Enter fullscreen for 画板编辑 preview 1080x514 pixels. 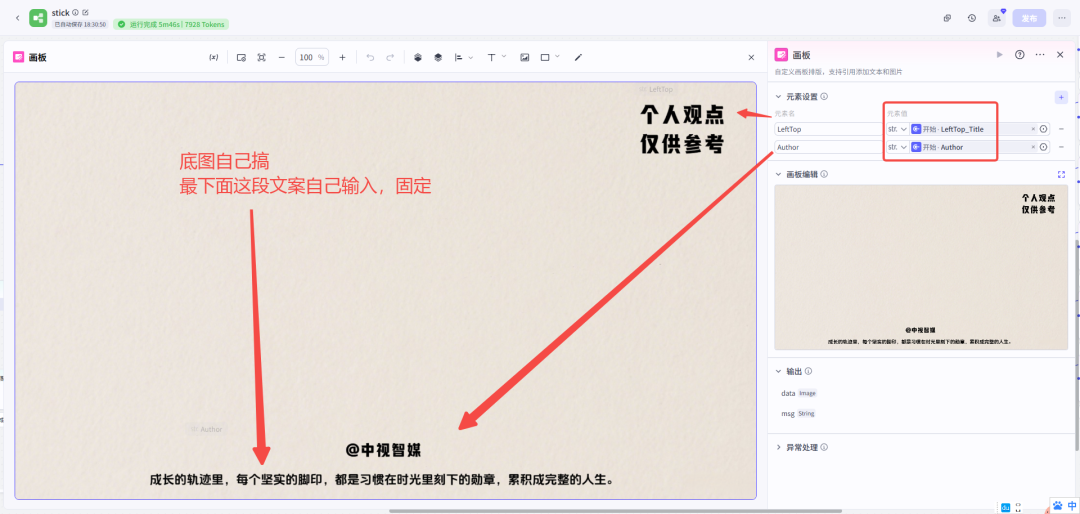click(x=1061, y=174)
